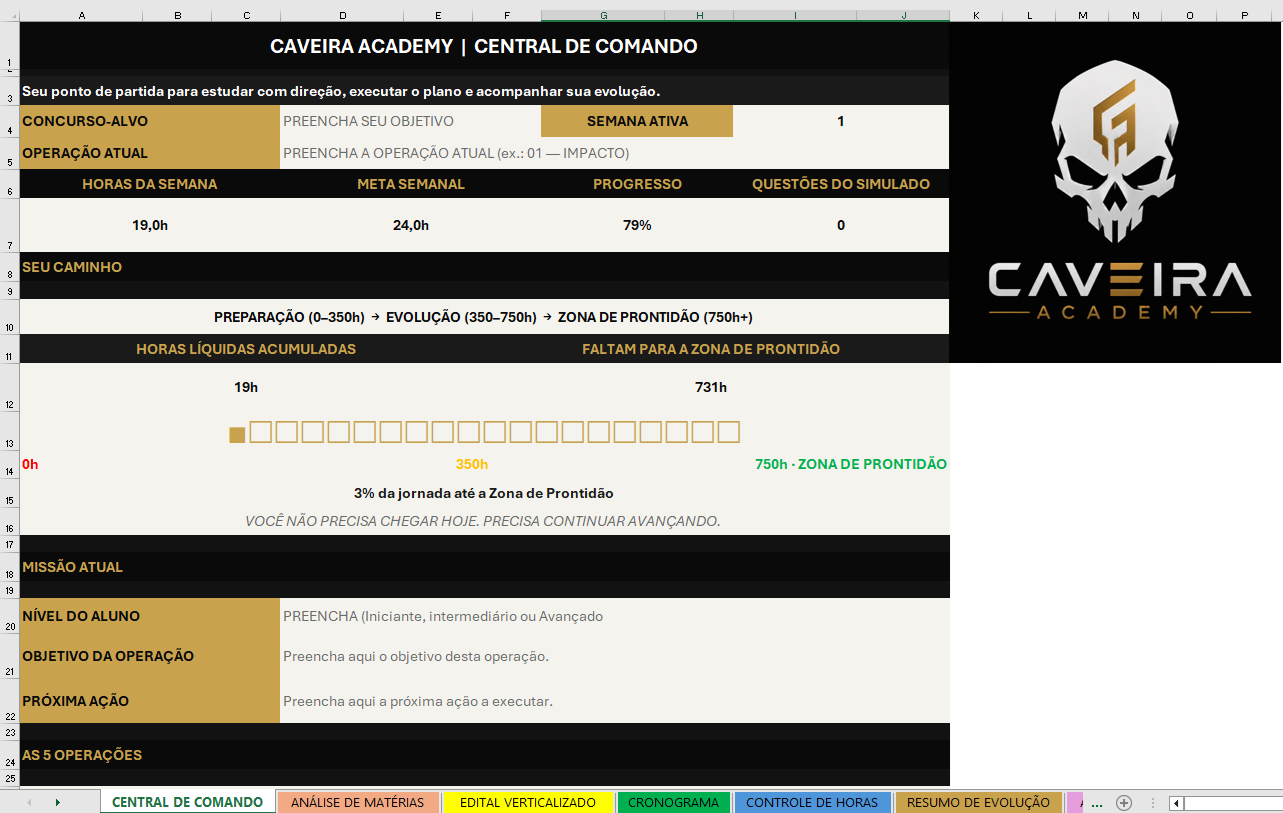Click the previous sheet navigation arrow
This screenshot has height=813, width=1283.
29,803
